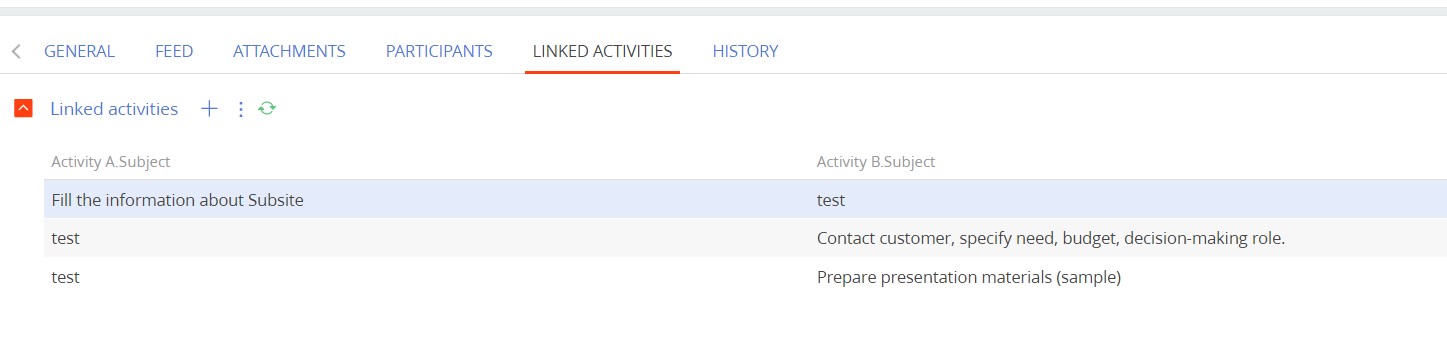Click the 'Linked activities' section title
Image resolution: width=1447 pixels, height=361 pixels.
pyautogui.click(x=114, y=109)
